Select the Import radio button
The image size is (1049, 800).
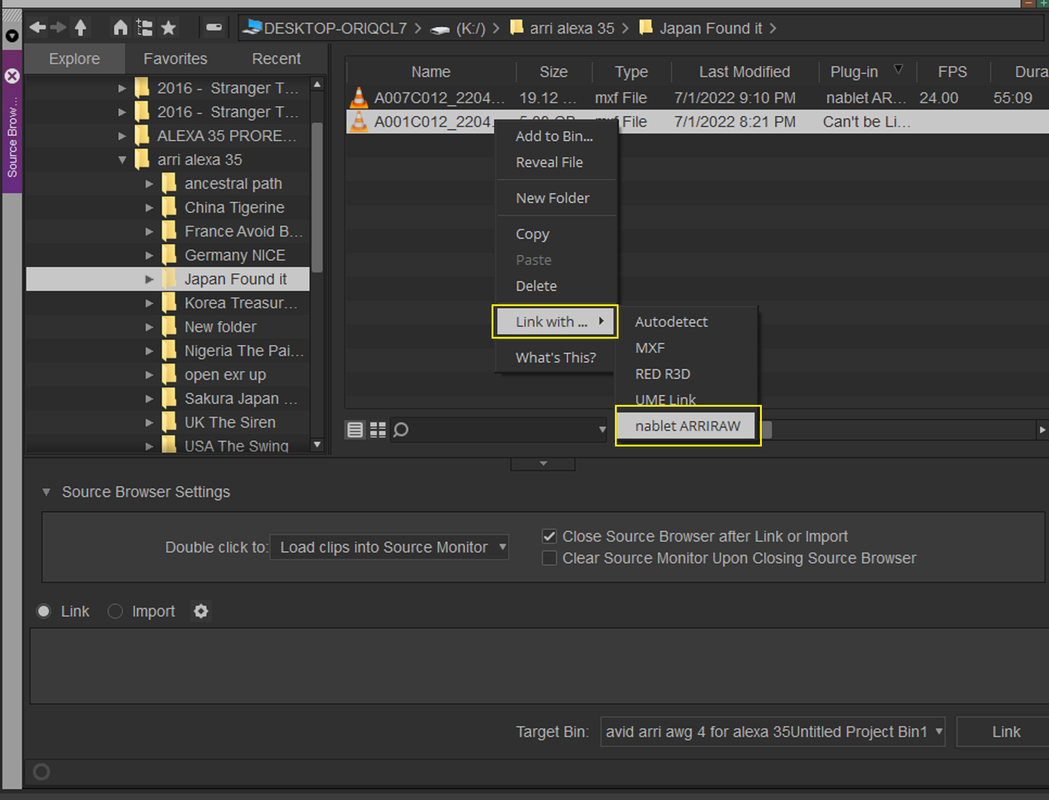click(115, 611)
